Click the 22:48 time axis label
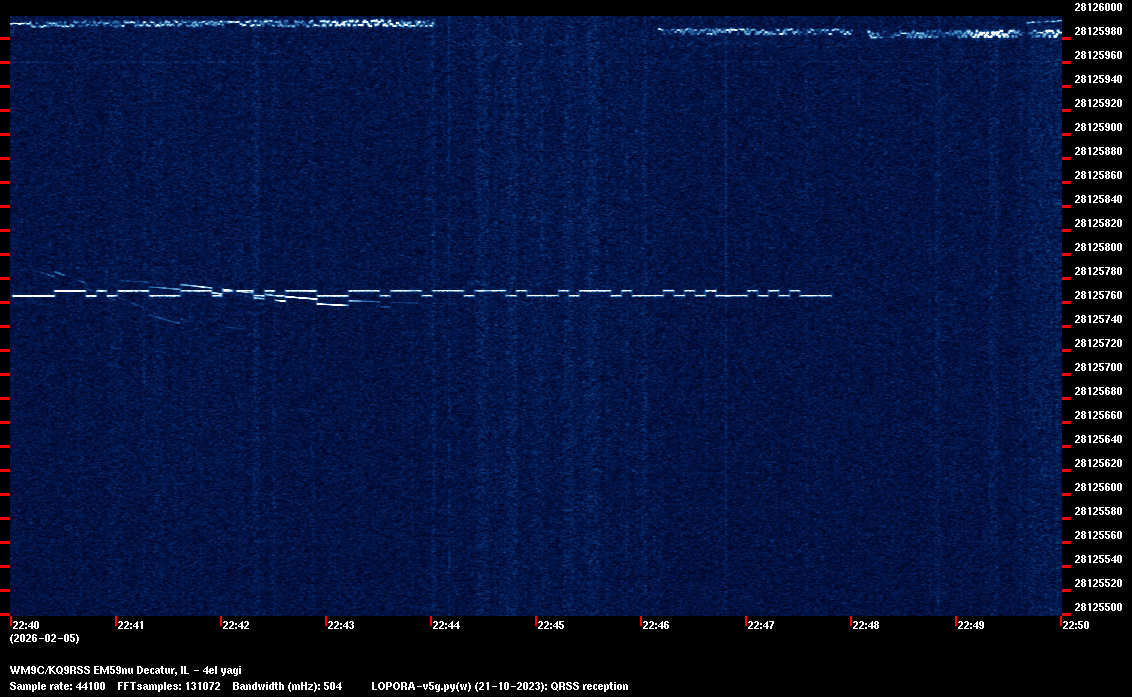 [865, 626]
